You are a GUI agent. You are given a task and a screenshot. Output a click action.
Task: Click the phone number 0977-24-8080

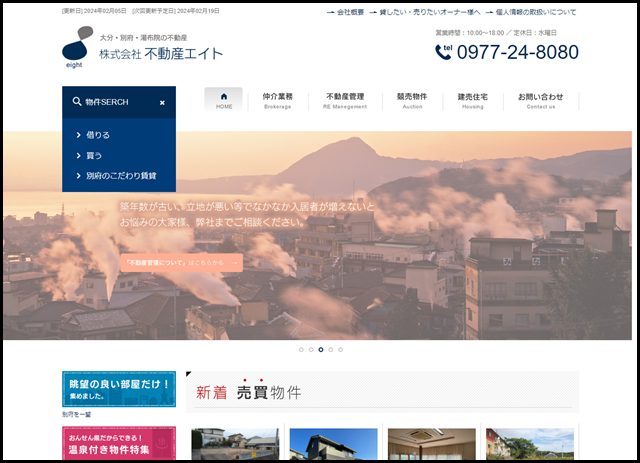coord(518,52)
